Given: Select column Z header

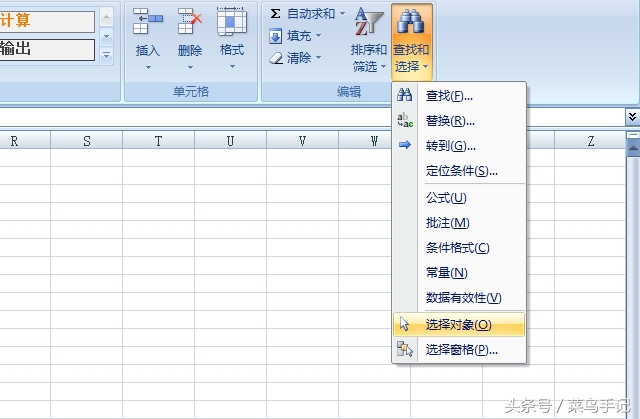Looking at the screenshot, I should click(590, 141).
